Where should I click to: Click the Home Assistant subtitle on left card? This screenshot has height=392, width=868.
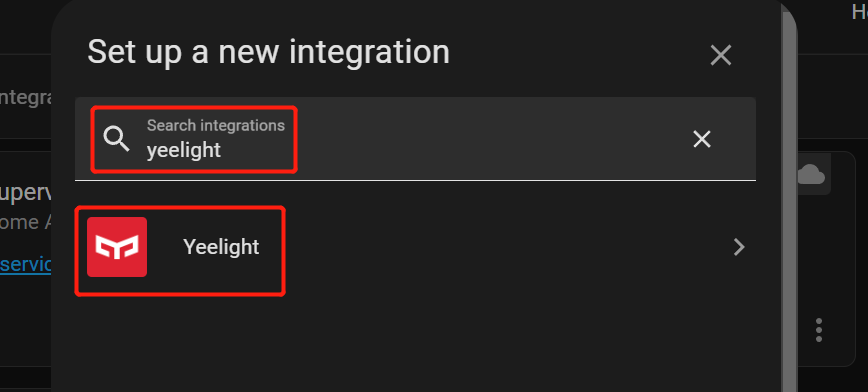(x=26, y=223)
